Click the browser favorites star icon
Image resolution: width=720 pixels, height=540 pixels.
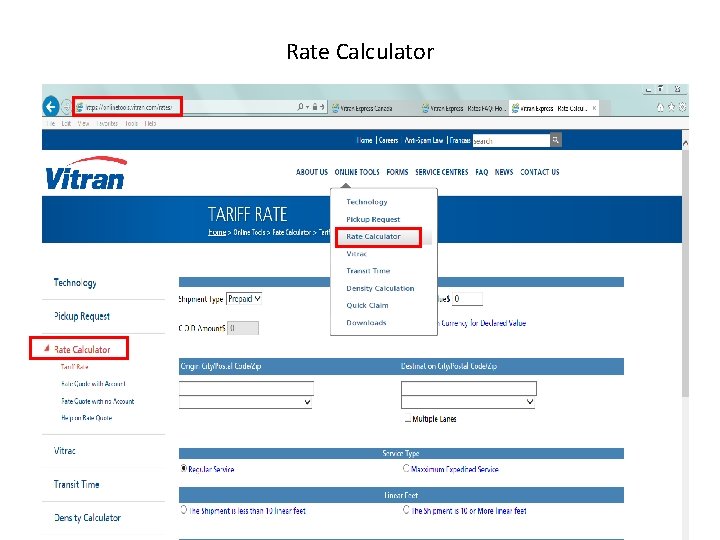click(671, 107)
